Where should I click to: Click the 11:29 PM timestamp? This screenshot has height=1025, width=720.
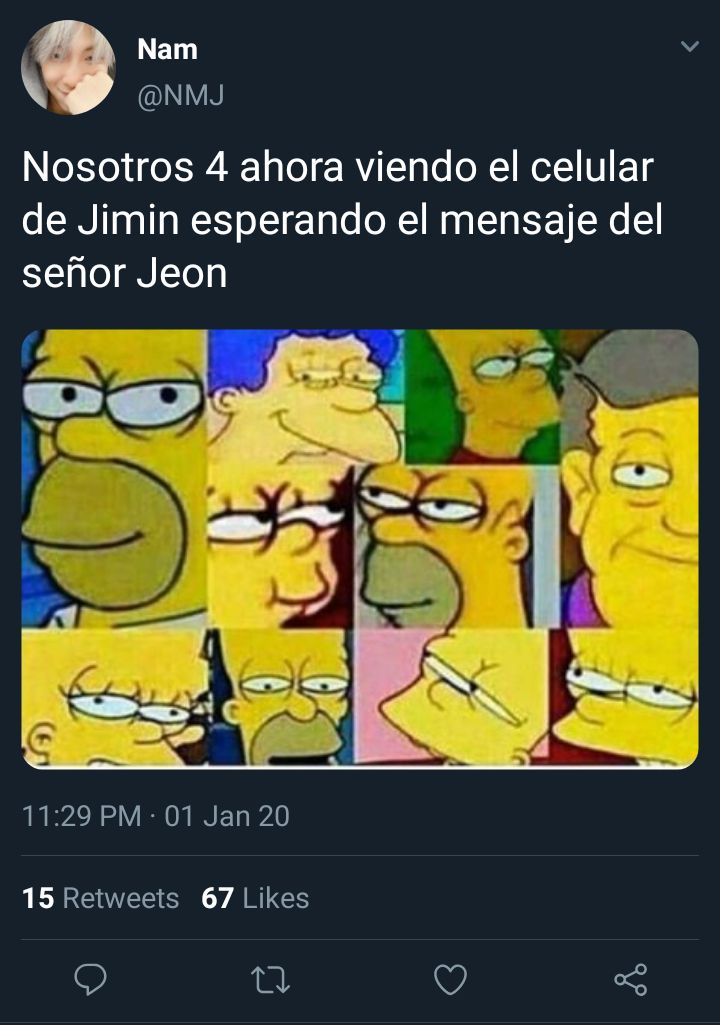click(x=81, y=816)
